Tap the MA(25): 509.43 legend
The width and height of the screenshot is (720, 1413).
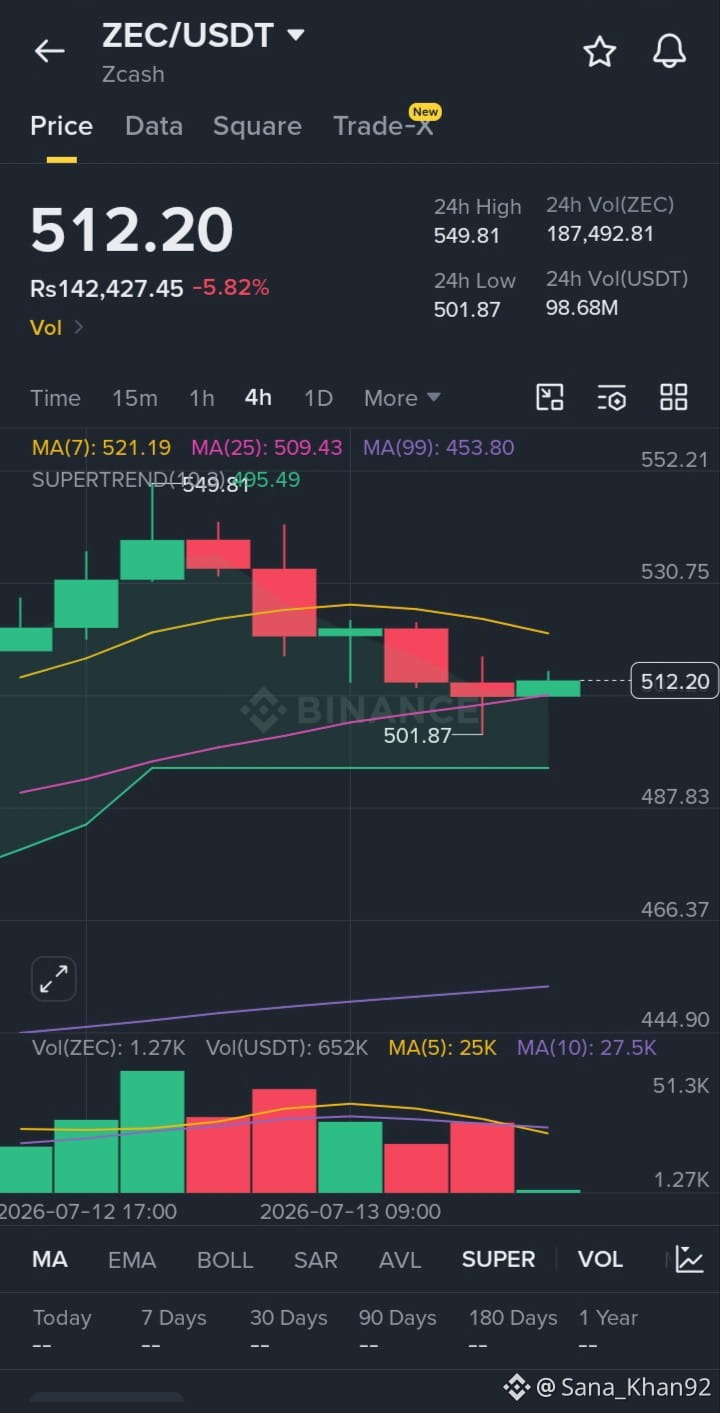pos(267,448)
